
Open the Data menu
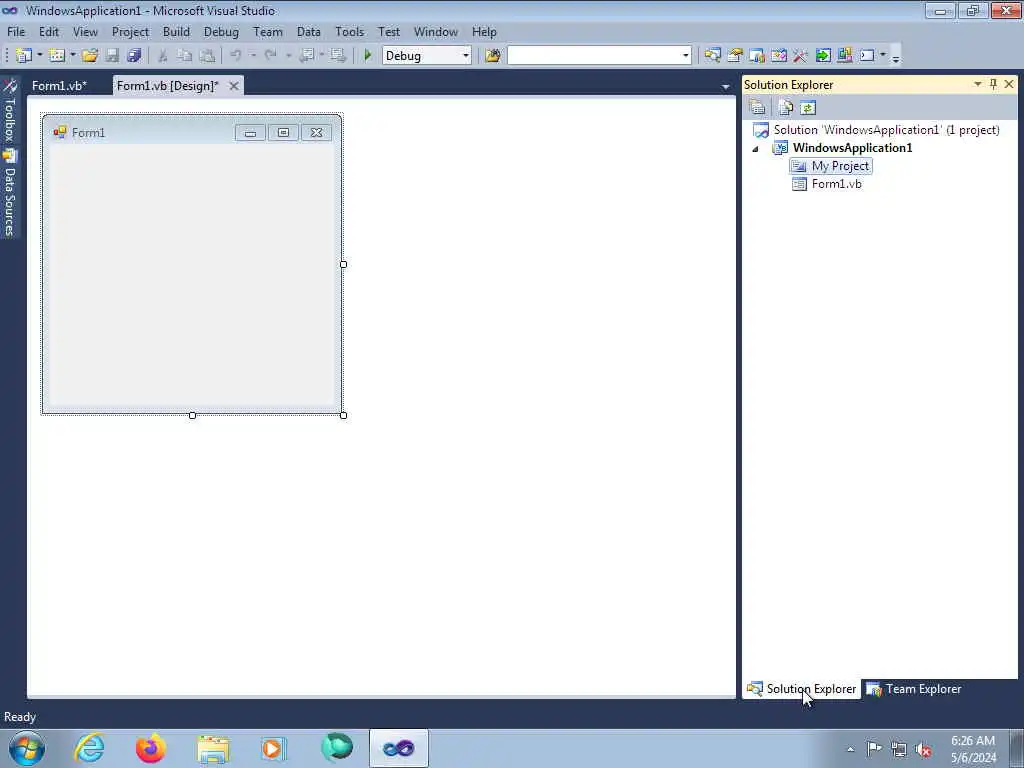point(309,31)
